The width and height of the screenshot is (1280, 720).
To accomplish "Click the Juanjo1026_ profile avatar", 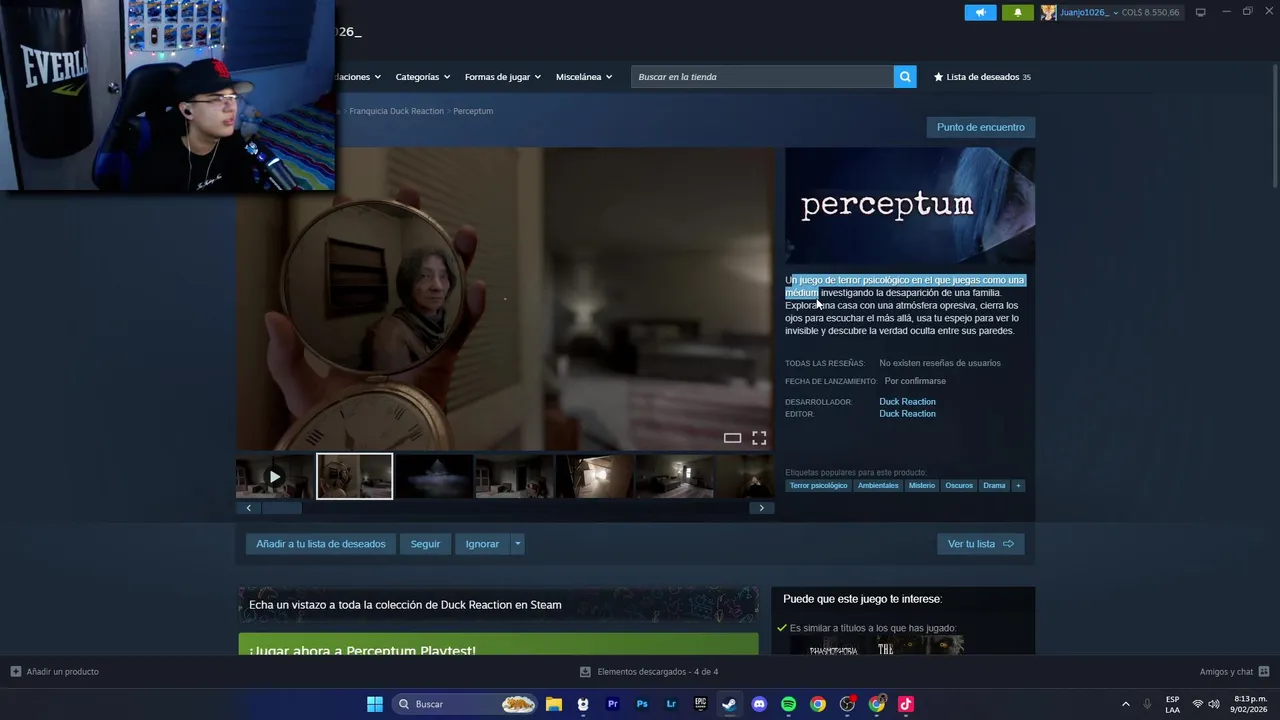I will tap(1048, 12).
